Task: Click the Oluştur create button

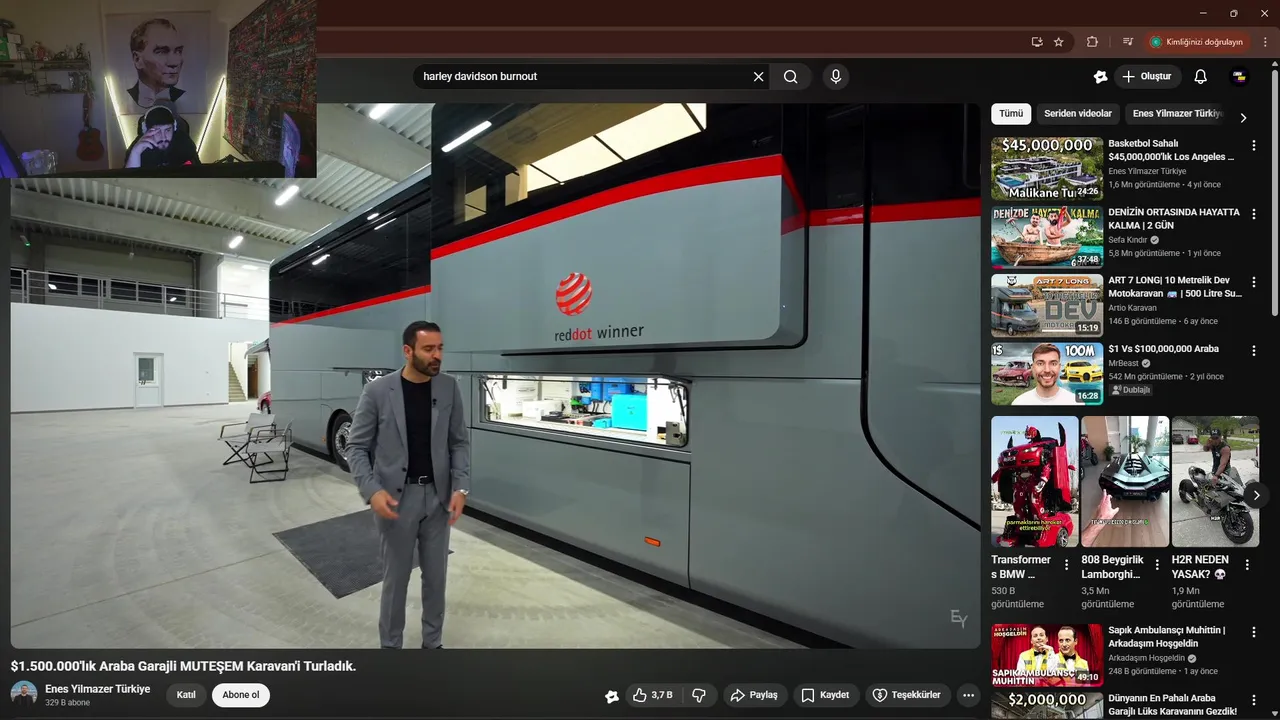Action: click(1148, 77)
